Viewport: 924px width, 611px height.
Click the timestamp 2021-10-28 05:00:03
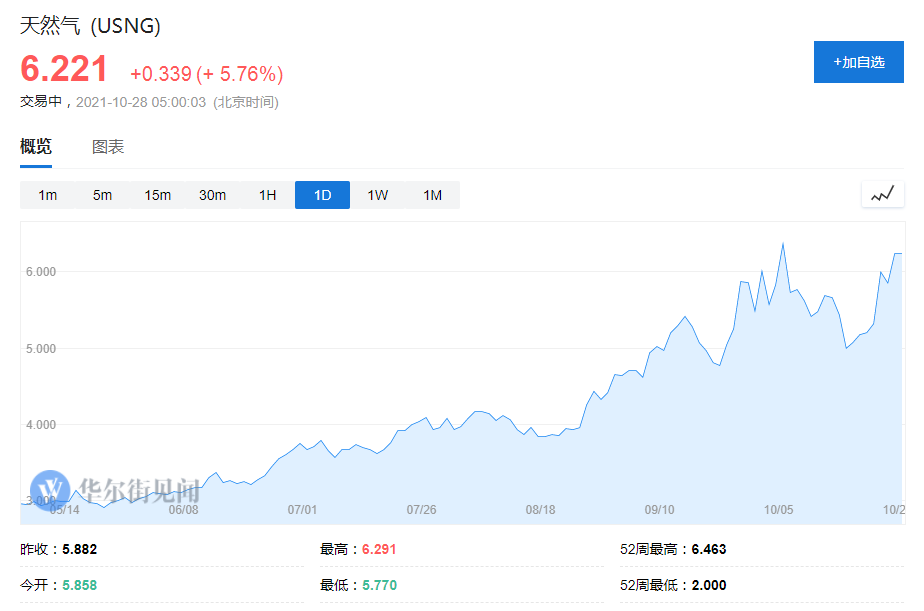141,102
